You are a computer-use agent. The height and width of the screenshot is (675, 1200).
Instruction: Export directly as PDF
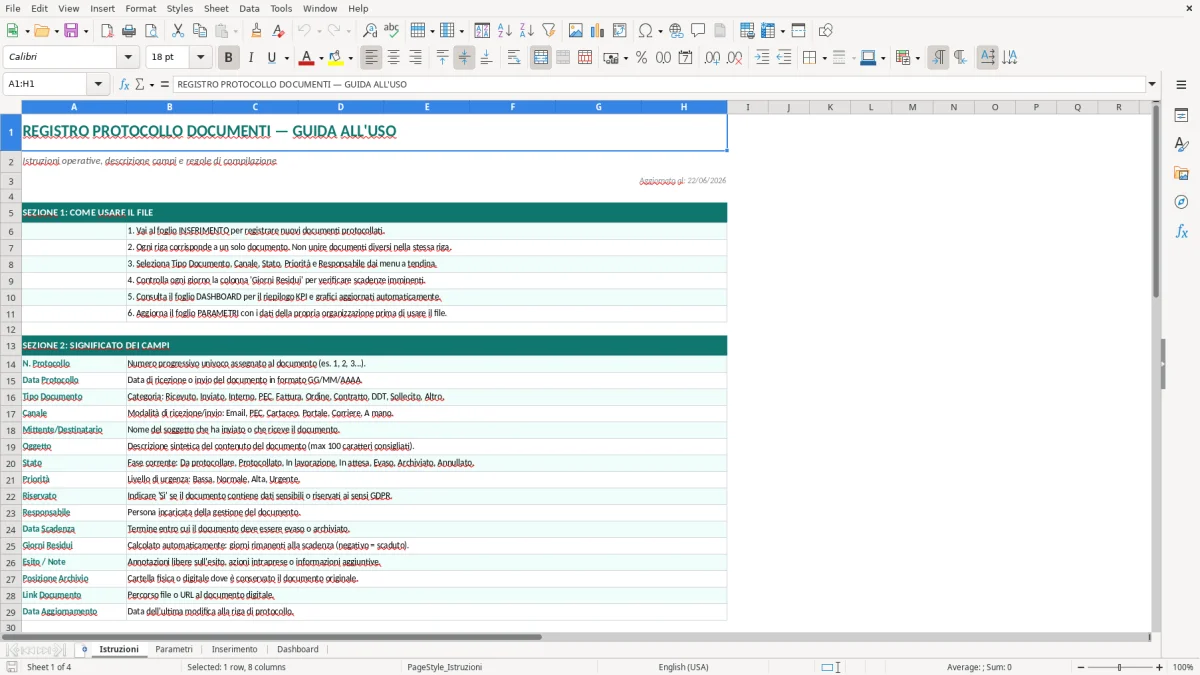tap(107, 31)
